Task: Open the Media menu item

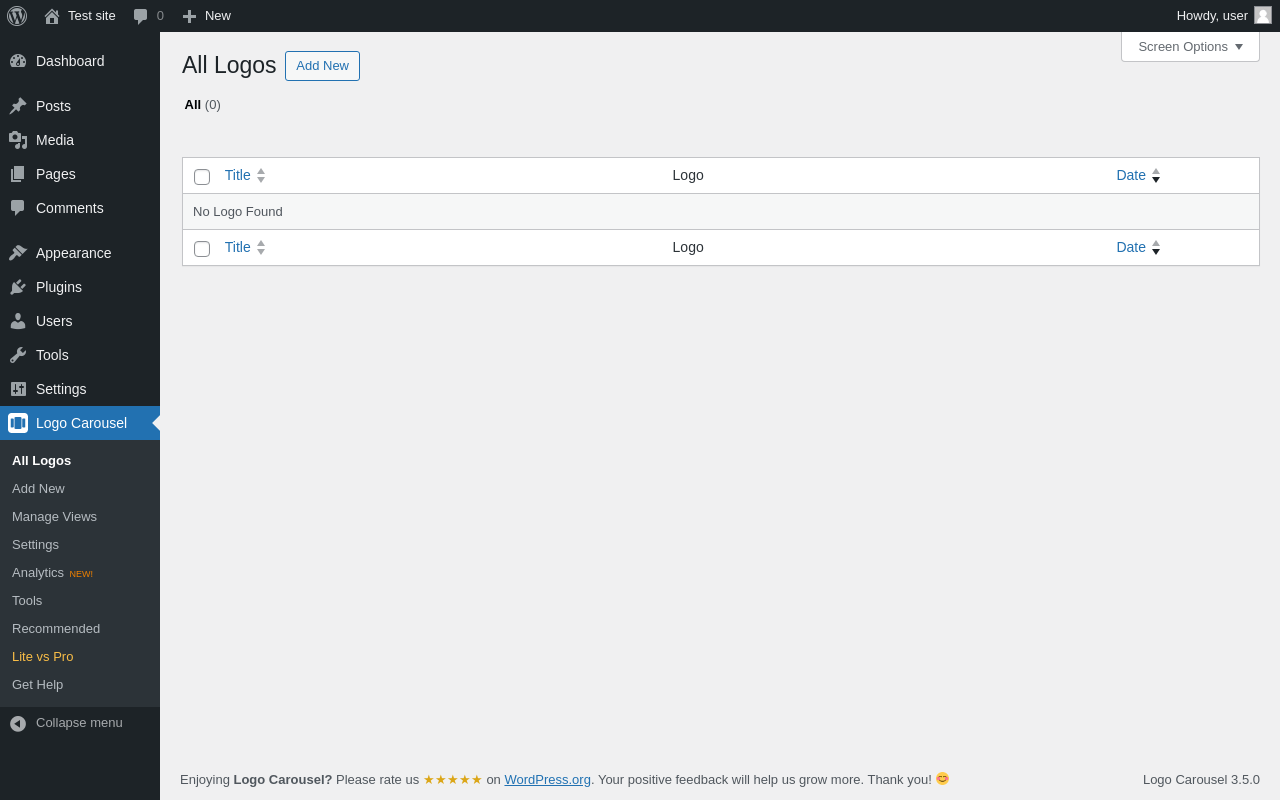Action: pos(80,140)
